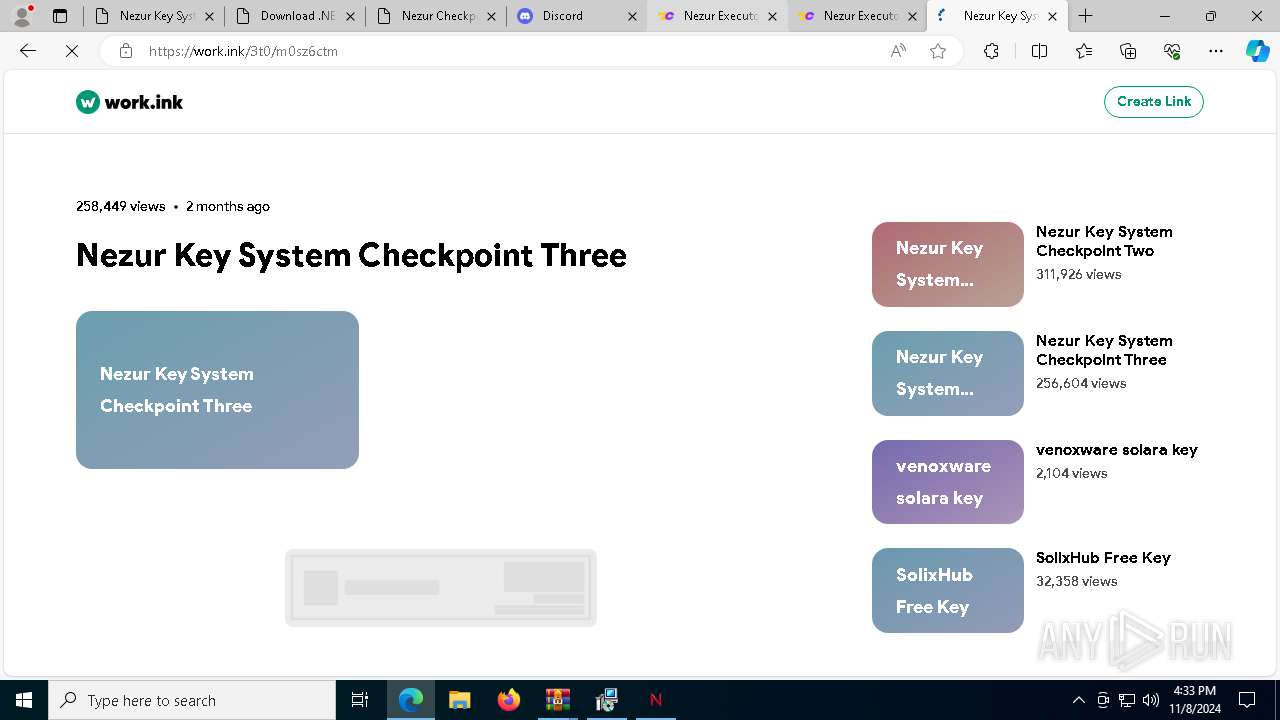Open the Favorites list icon

(x=1084, y=51)
